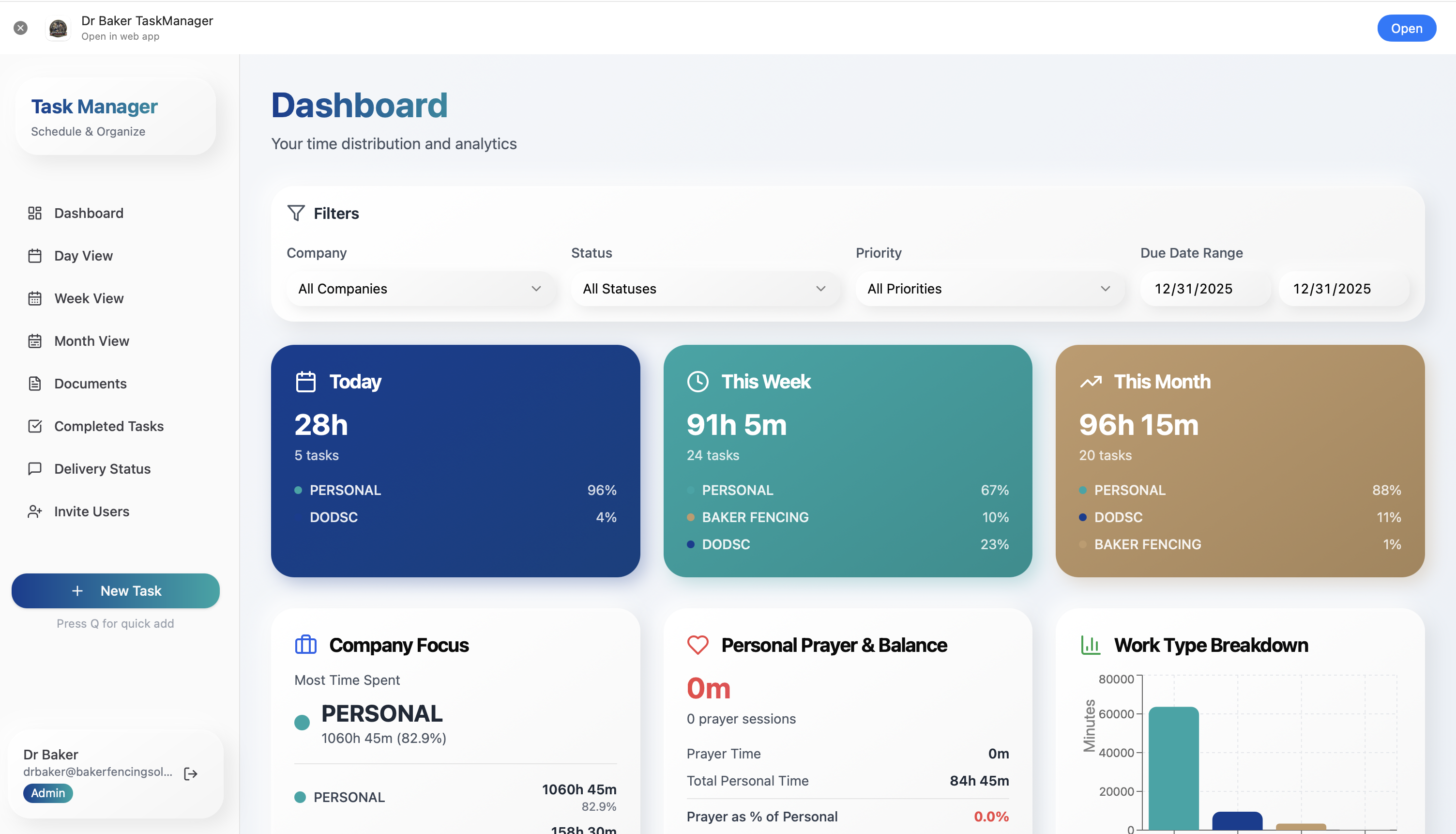Click the logout icon beside Dr Baker
The width and height of the screenshot is (1456, 834).
pos(191,774)
